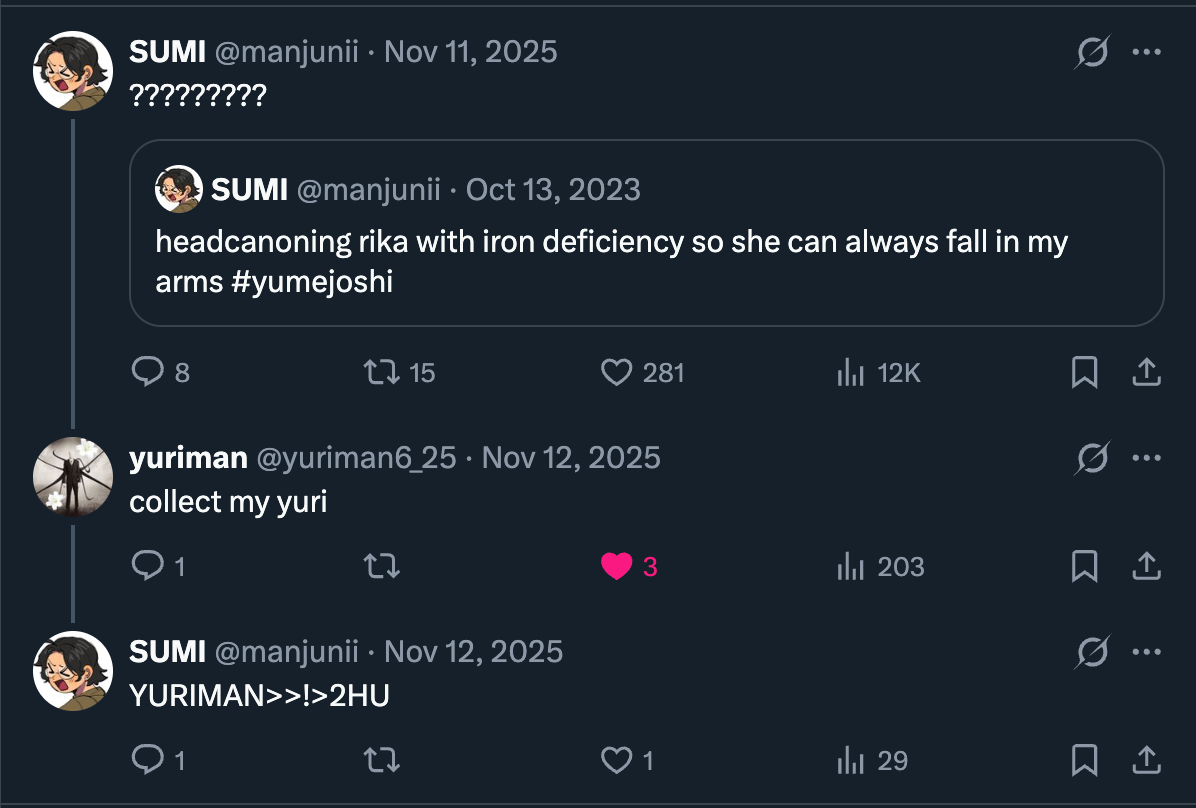1196x808 pixels.
Task: Open yuriman's profile via @yuriman6_25 handle
Action: 357,458
